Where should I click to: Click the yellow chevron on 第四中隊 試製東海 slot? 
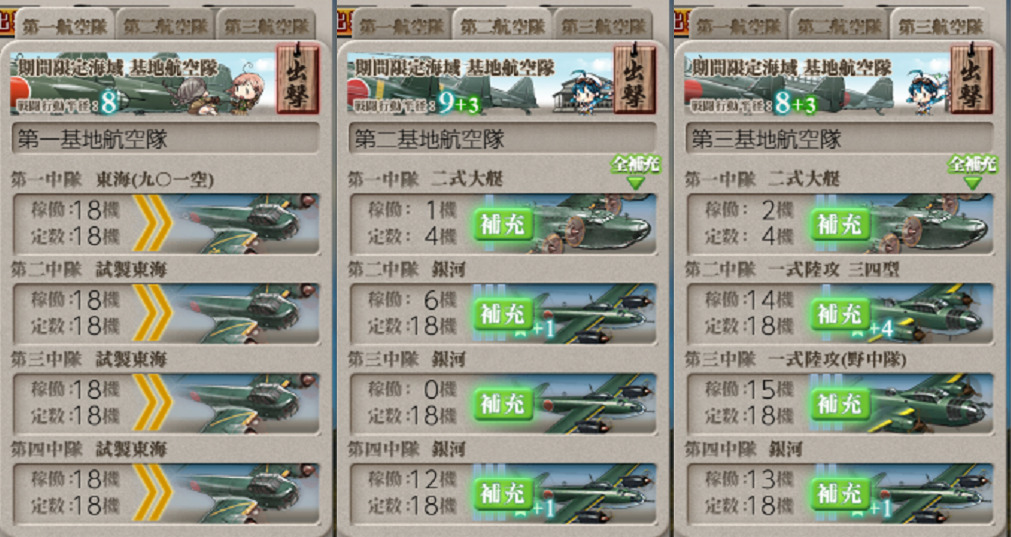153,493
